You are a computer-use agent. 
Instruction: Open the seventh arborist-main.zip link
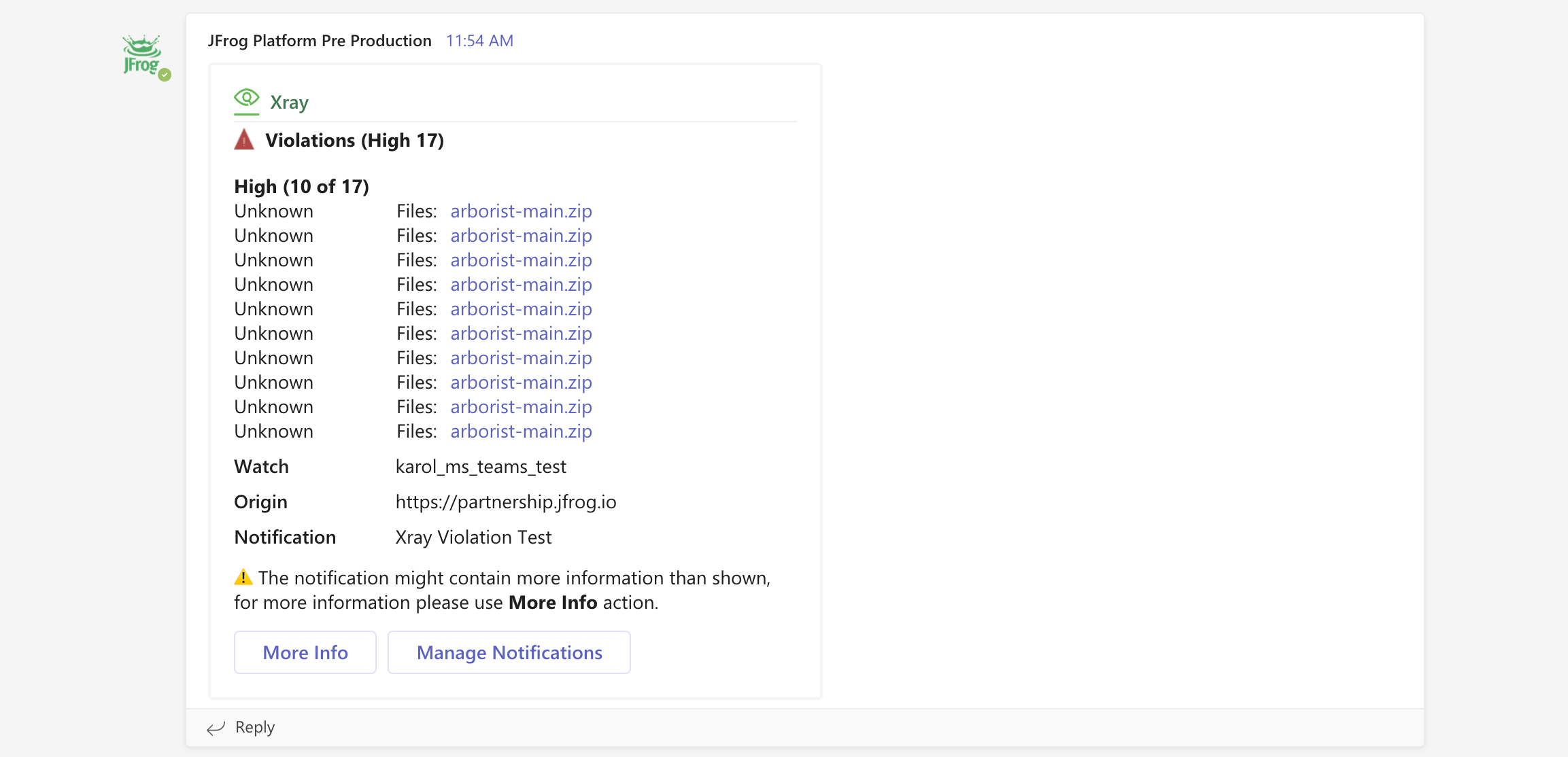click(x=521, y=358)
